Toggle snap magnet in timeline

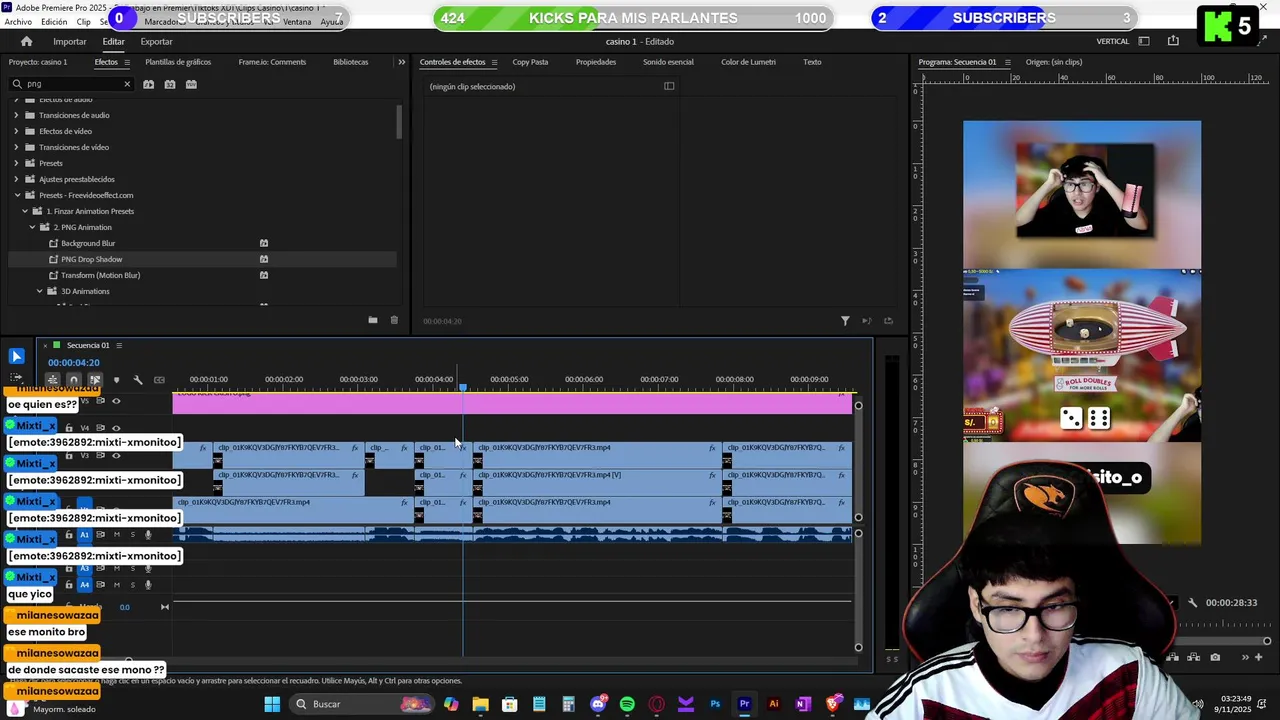tap(74, 380)
